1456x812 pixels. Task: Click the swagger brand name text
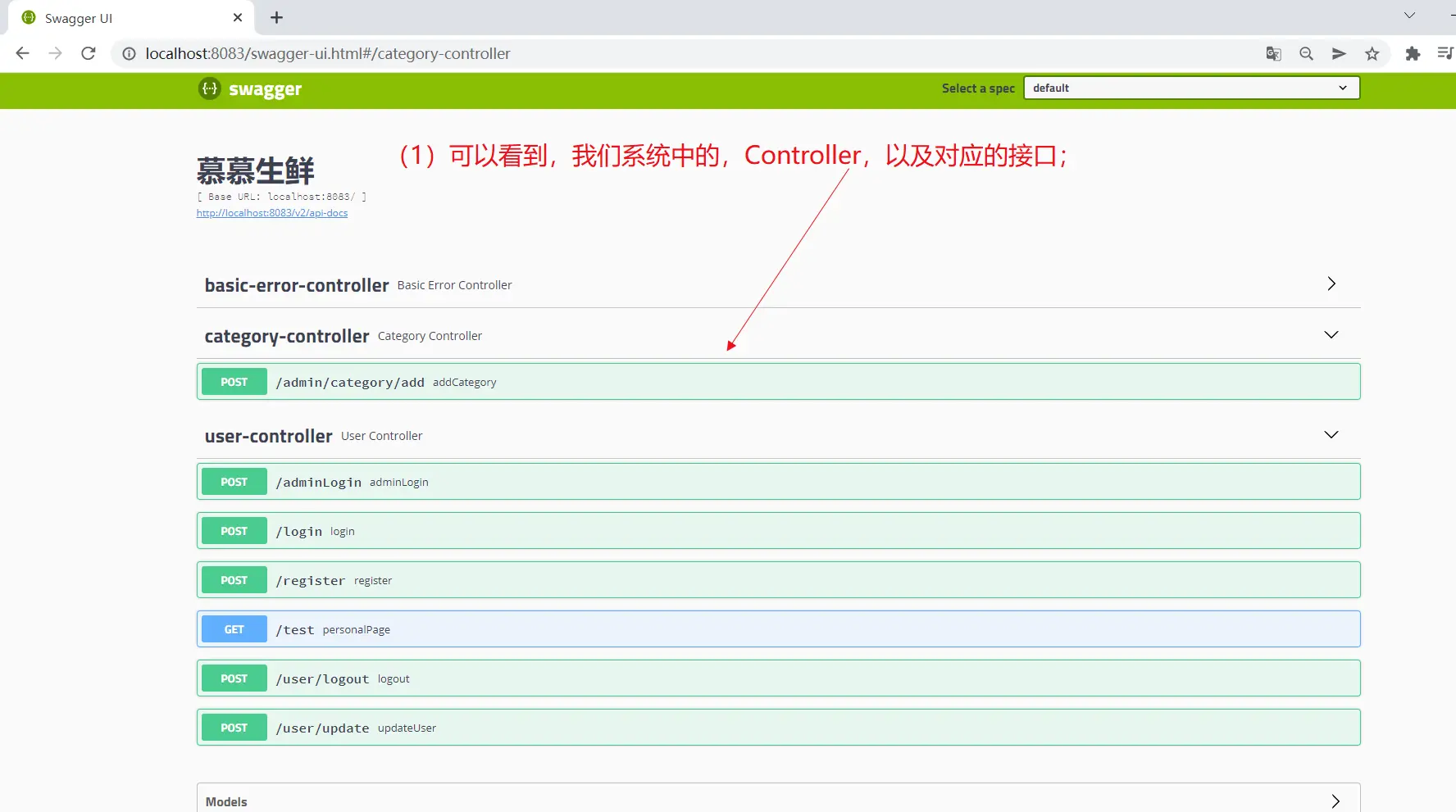pos(266,89)
